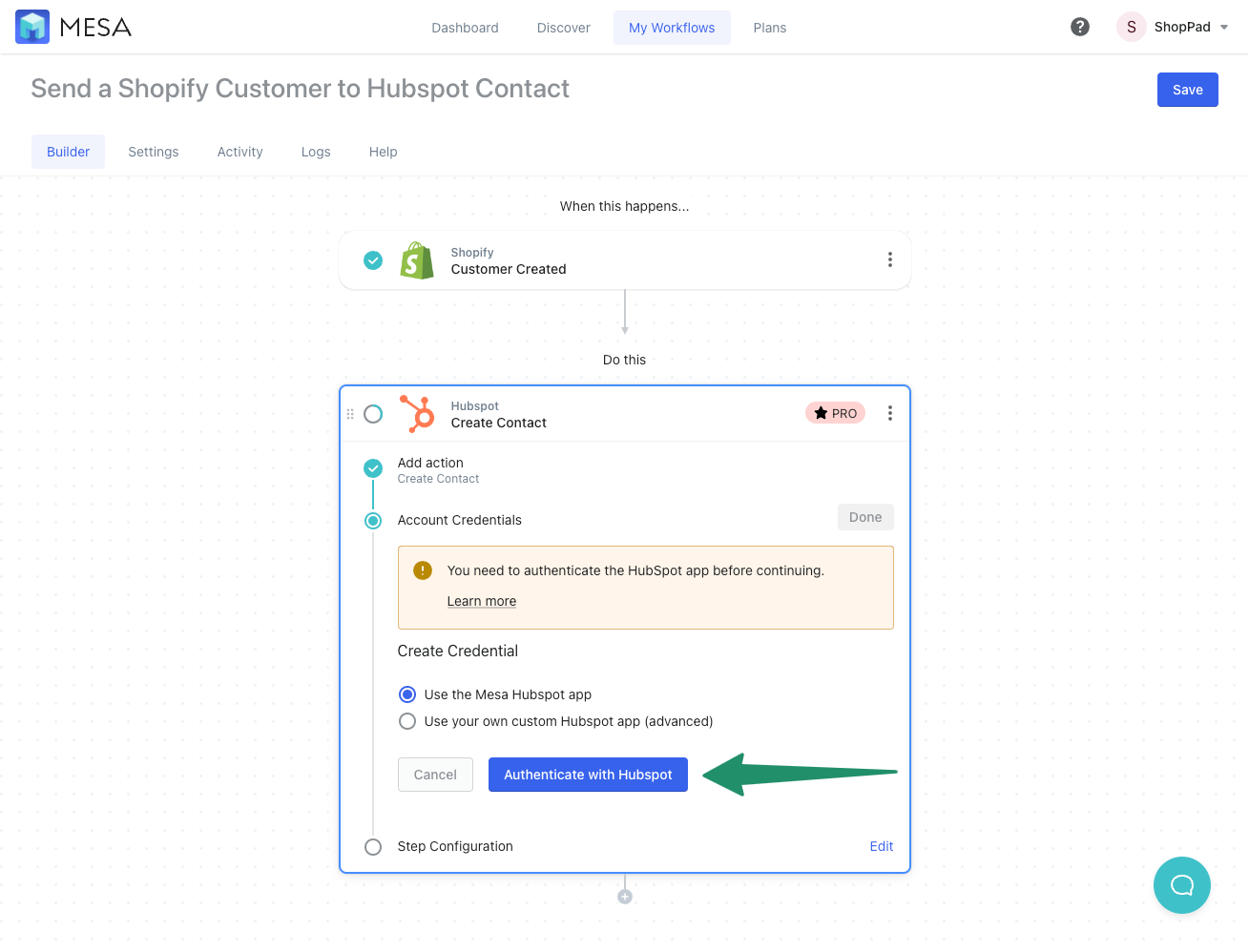Screen dimensions: 1249x952
Task: Click the MESA cube logo
Action: pos(32,27)
